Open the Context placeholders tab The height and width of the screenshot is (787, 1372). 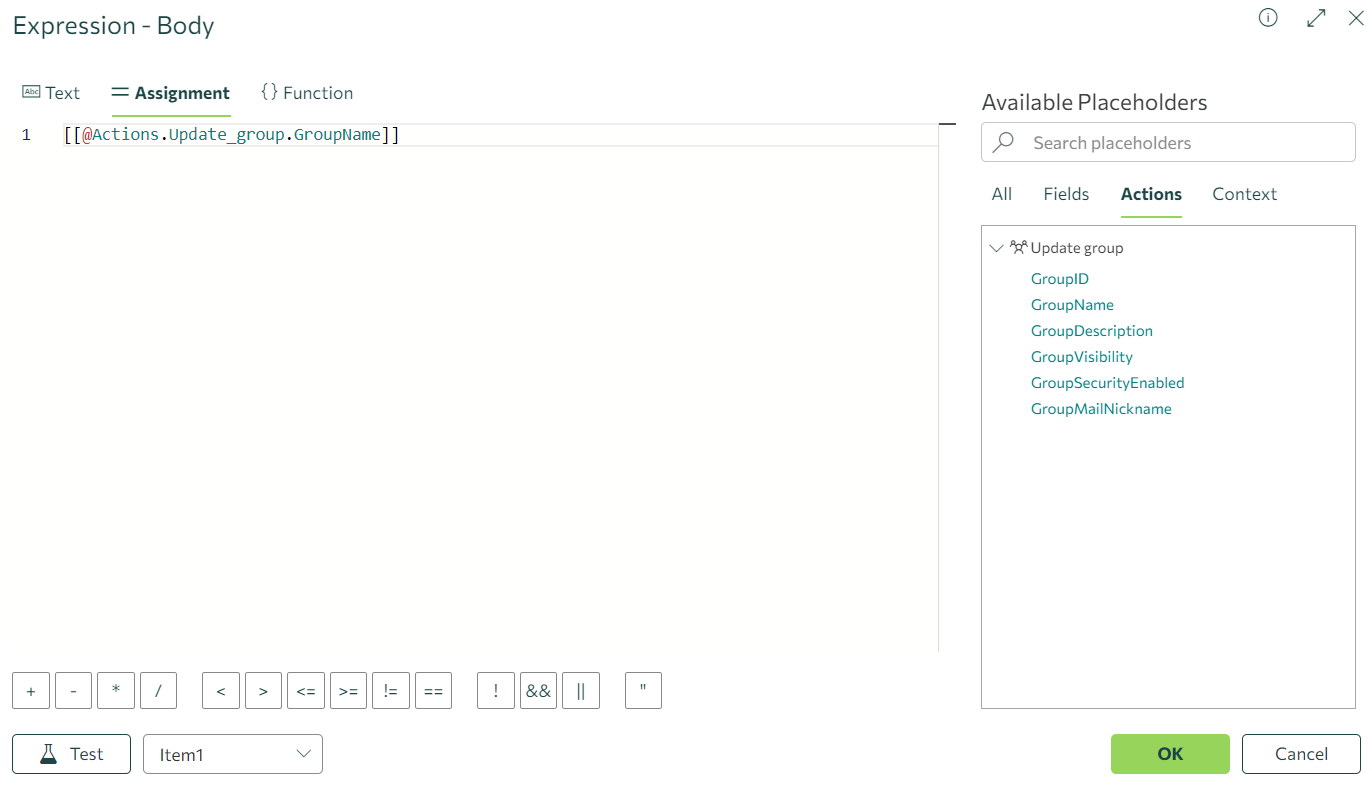coord(1244,194)
